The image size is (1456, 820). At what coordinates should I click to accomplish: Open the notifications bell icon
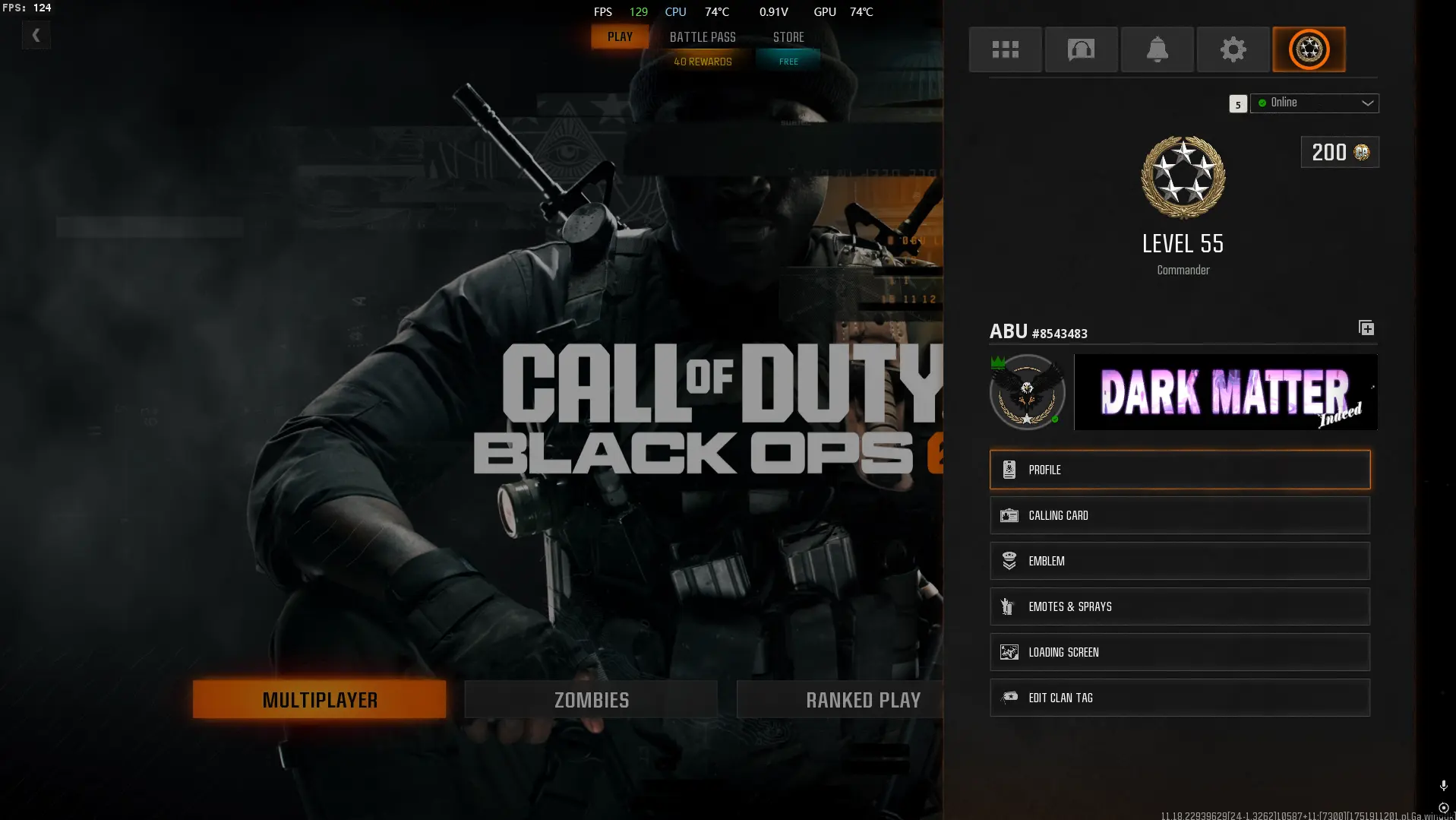point(1157,49)
